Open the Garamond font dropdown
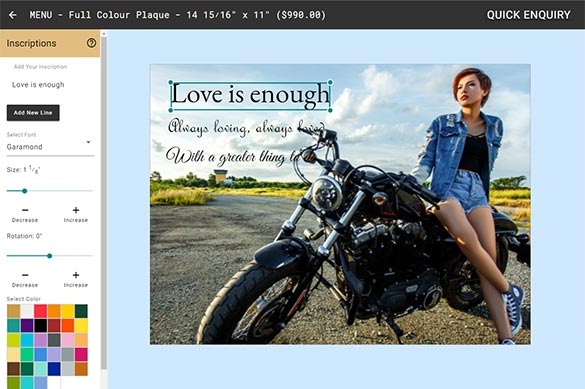This screenshot has height=389, width=585. (50, 147)
